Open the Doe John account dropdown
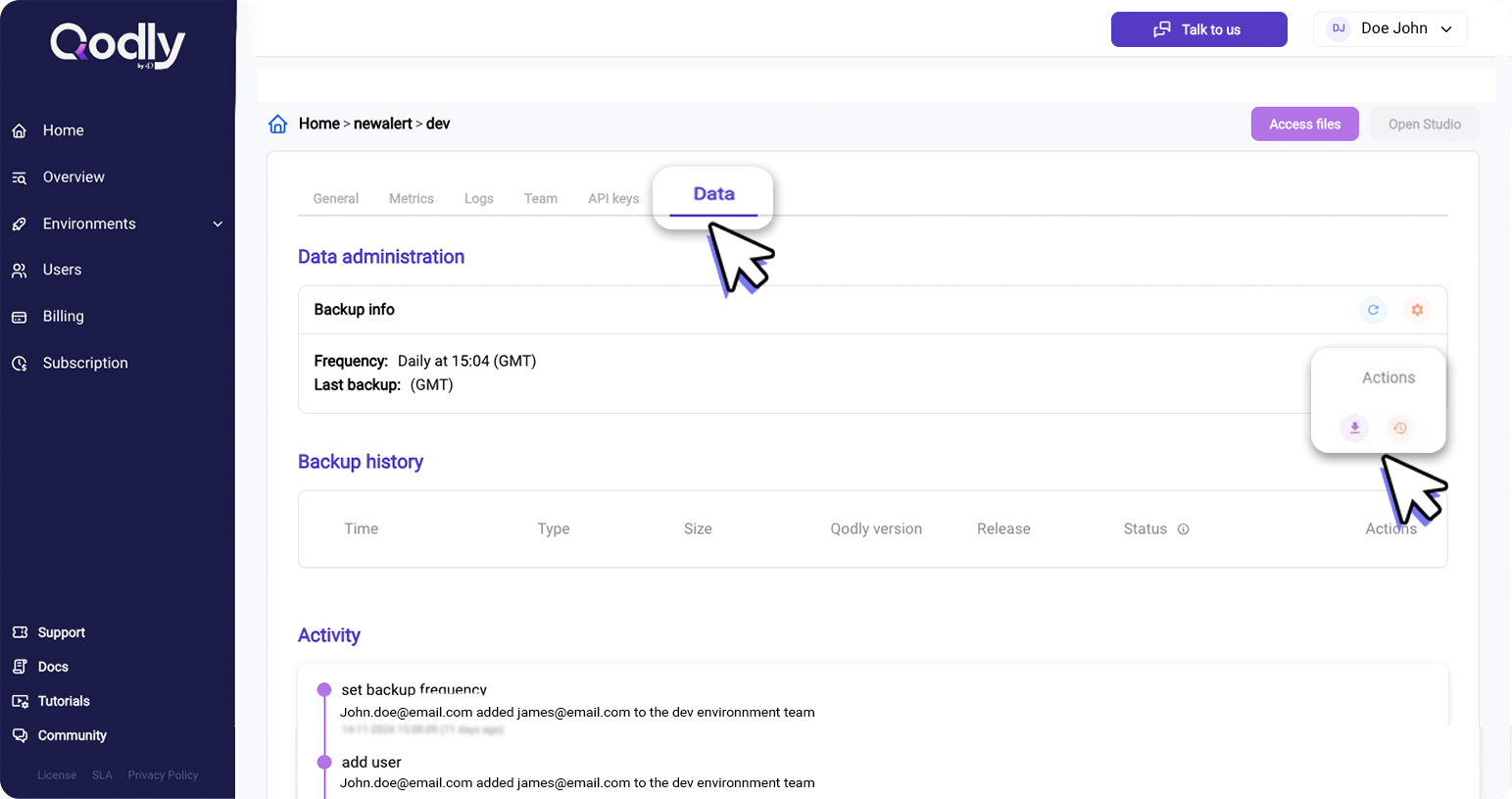The image size is (1512, 799). coord(1445,29)
